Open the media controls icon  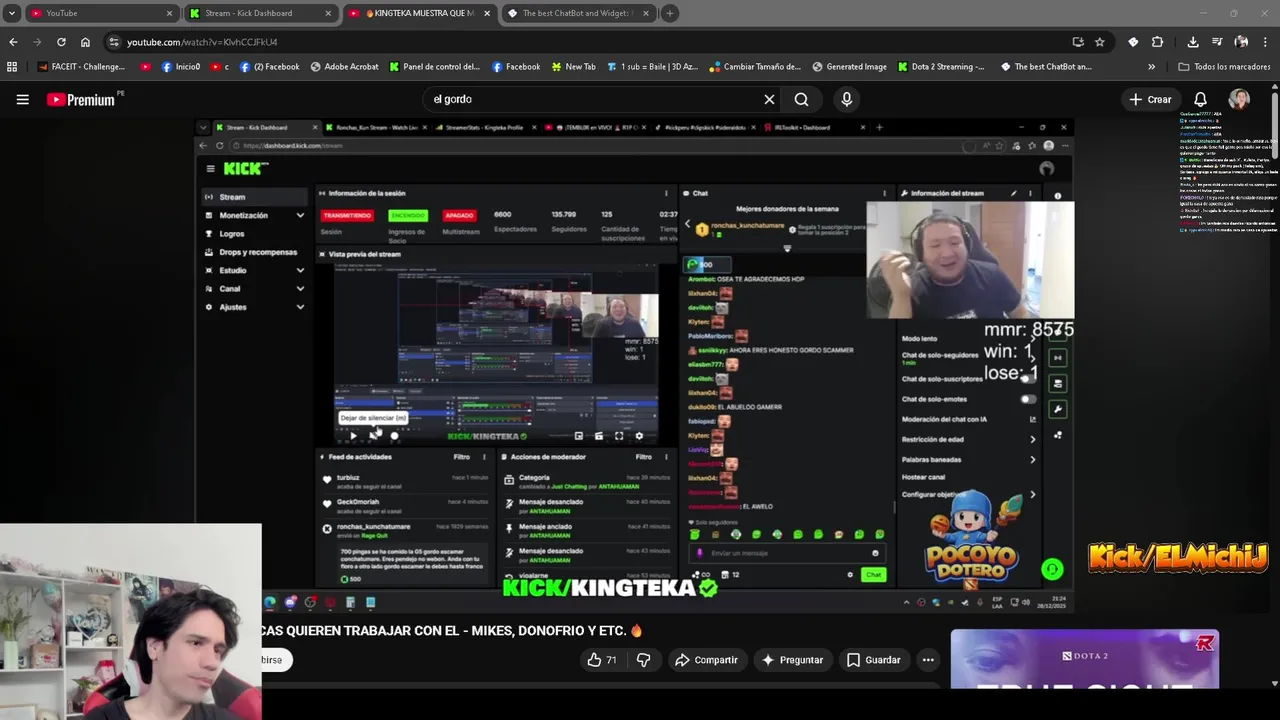pos(1217,42)
